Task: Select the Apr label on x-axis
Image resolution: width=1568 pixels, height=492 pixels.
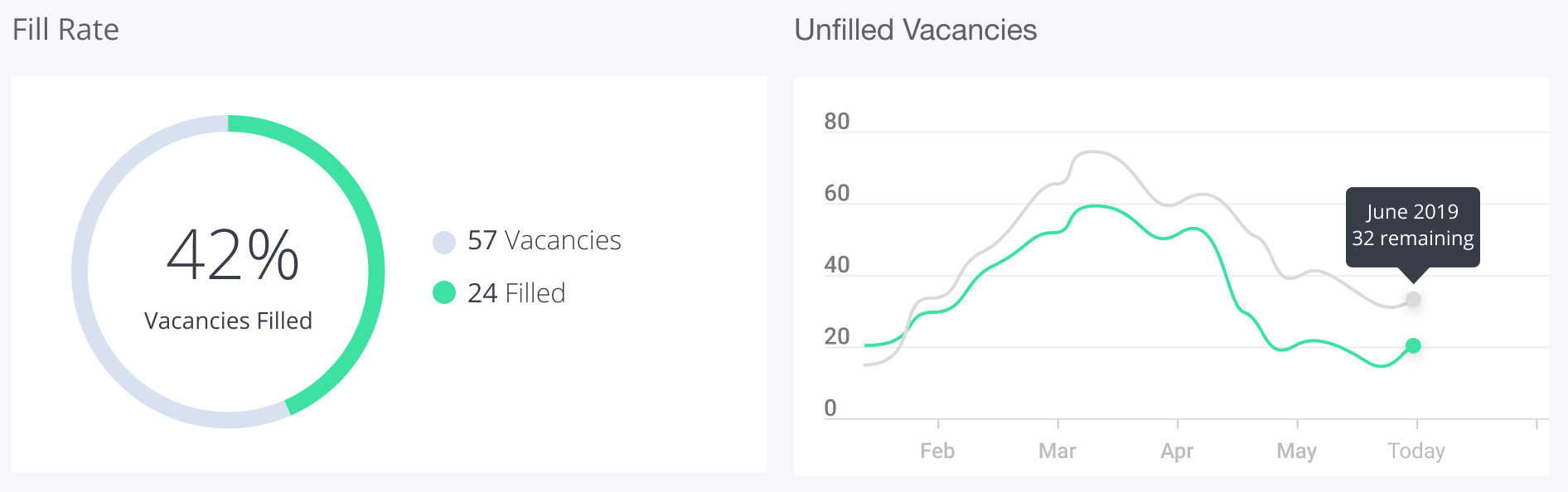Action: tap(1177, 451)
